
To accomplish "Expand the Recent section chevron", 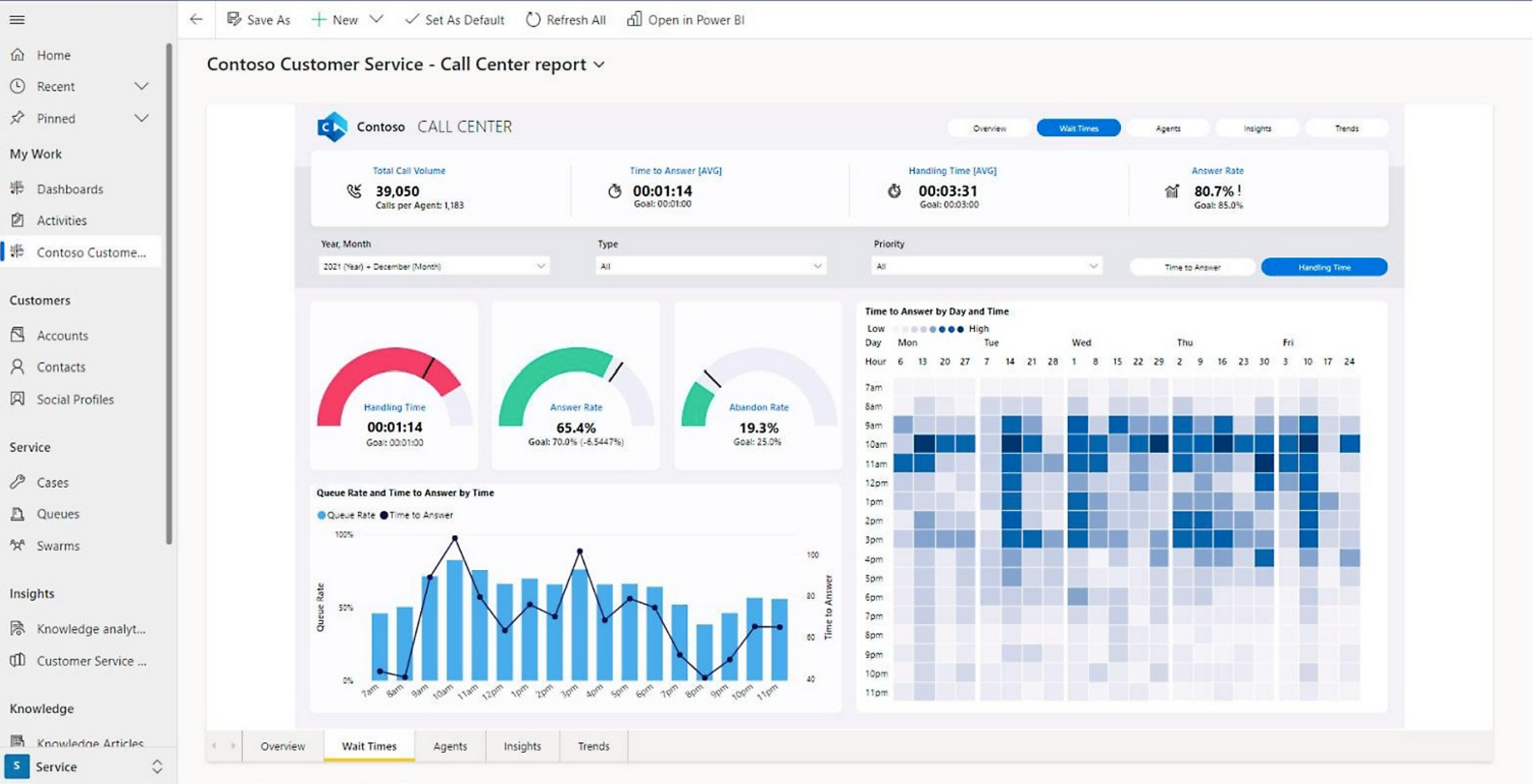I will [x=142, y=86].
